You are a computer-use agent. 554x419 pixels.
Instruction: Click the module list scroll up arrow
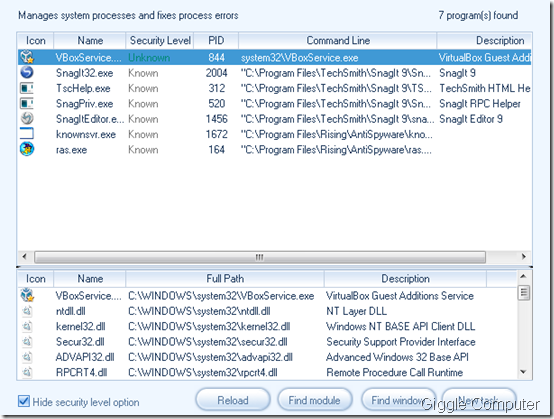pyautogui.click(x=524, y=276)
